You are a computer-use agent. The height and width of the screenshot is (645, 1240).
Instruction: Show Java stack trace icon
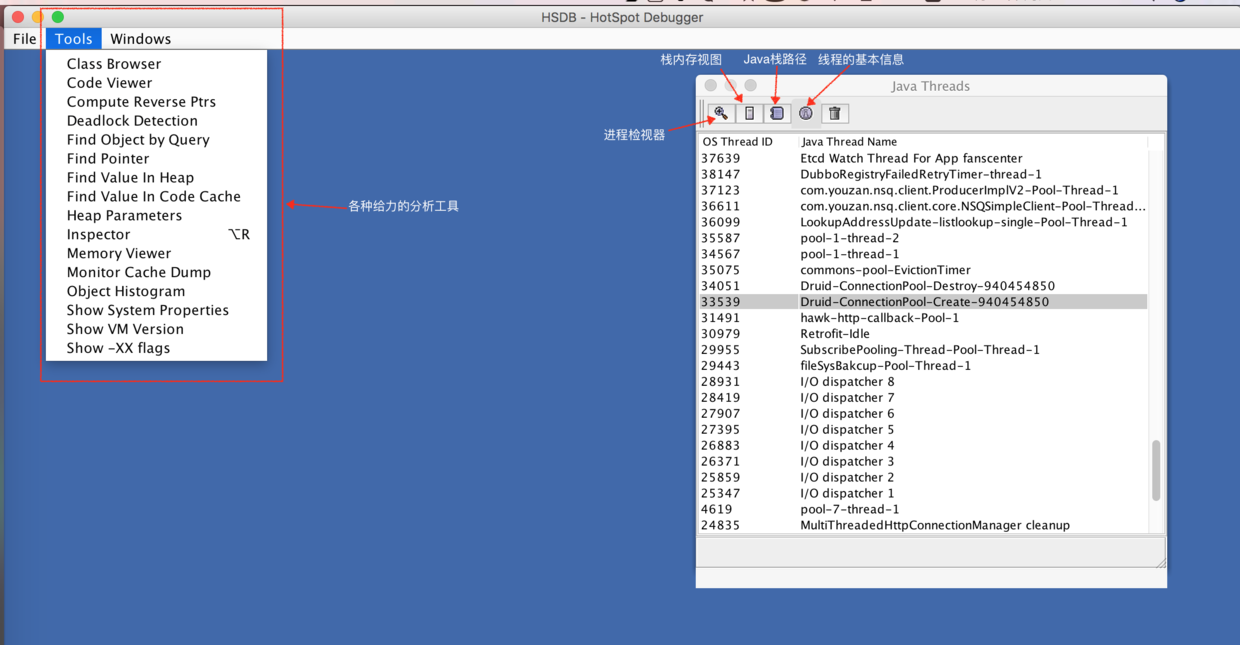click(x=777, y=114)
